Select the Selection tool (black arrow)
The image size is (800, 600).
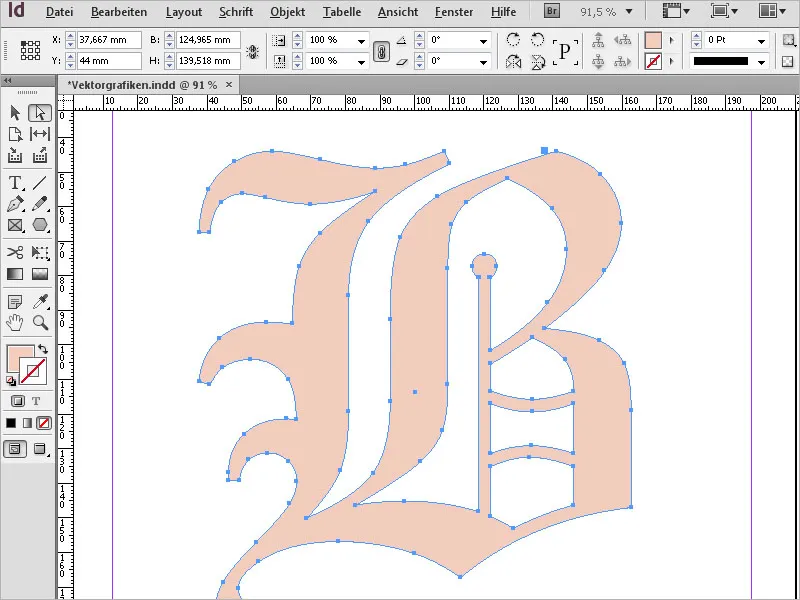pos(15,113)
